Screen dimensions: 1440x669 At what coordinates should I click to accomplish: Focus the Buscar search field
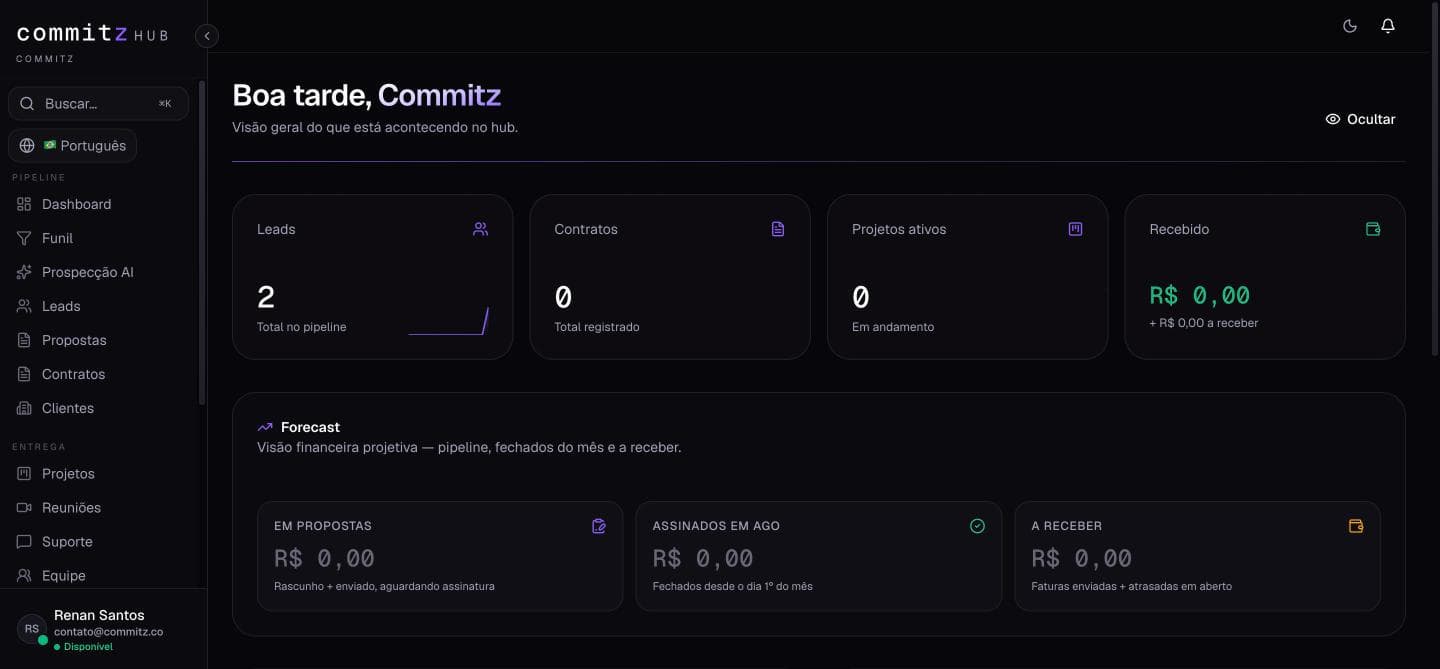point(98,103)
